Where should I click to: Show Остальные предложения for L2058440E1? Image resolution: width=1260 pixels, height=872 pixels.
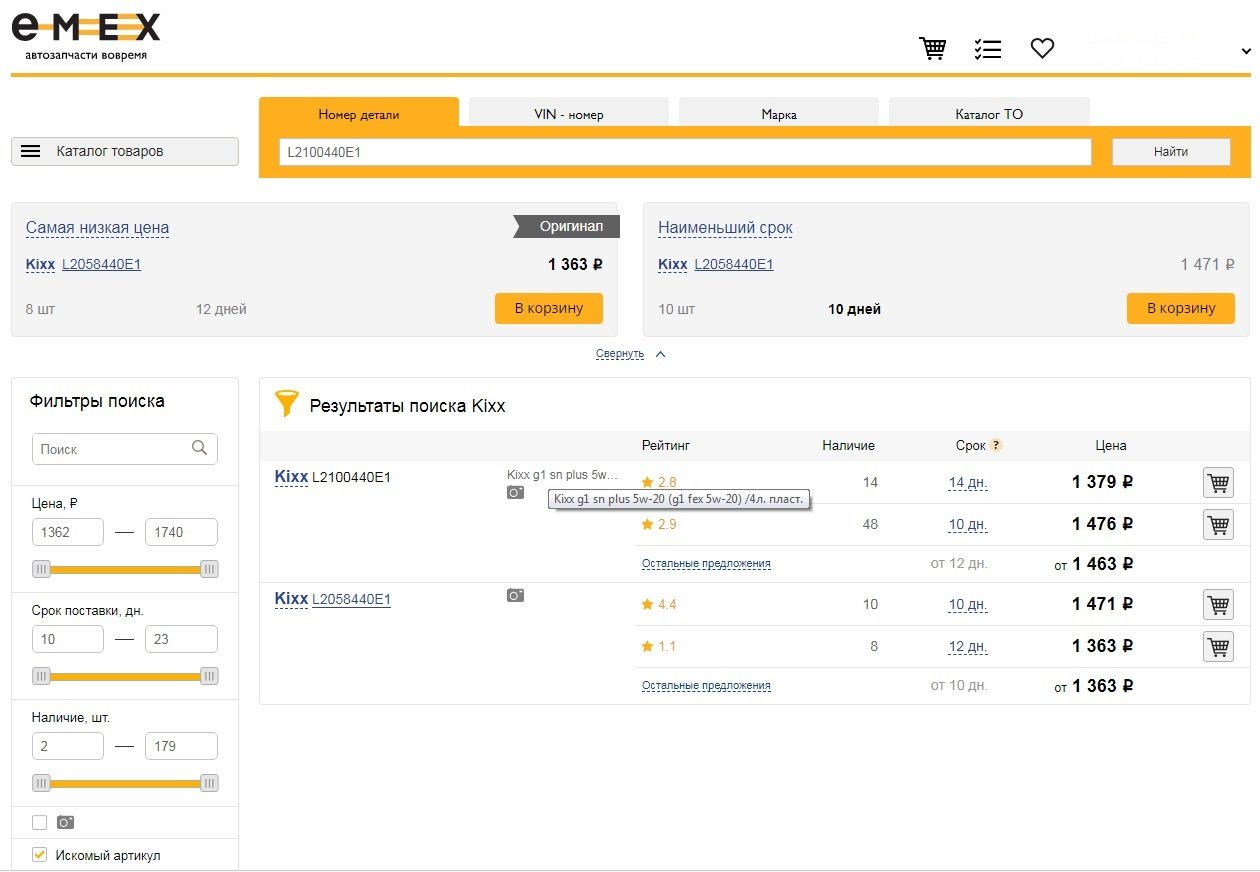[706, 686]
